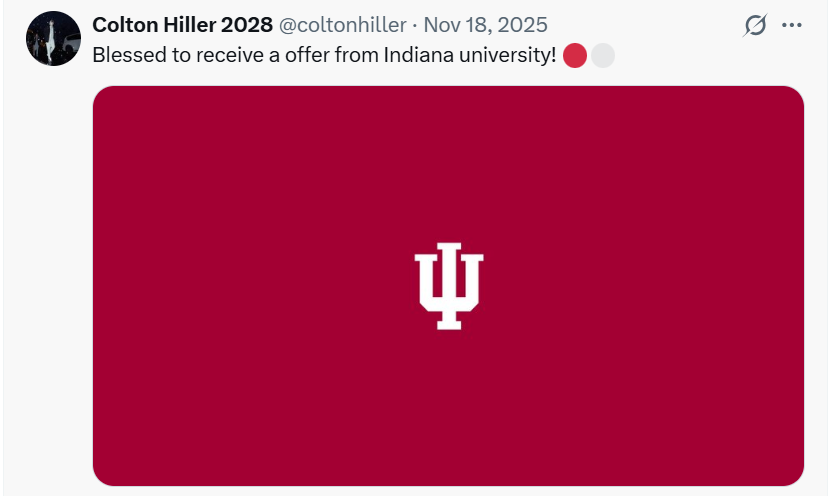The width and height of the screenshot is (833, 496).
Task: Click the word 'Indiana' in the tweet
Action: coord(418,56)
